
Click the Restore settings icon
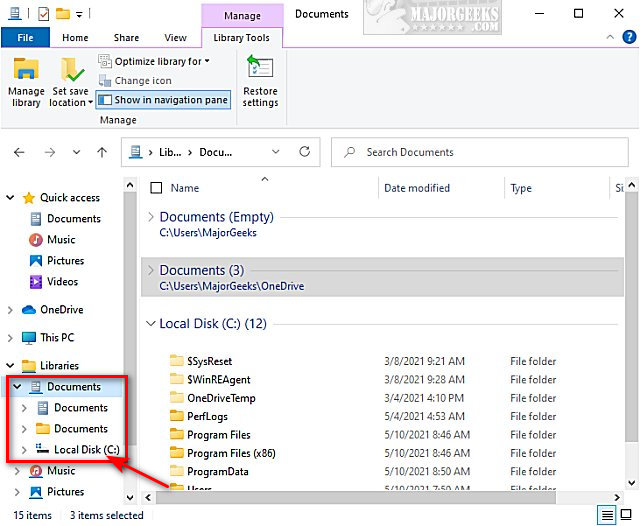(x=260, y=81)
